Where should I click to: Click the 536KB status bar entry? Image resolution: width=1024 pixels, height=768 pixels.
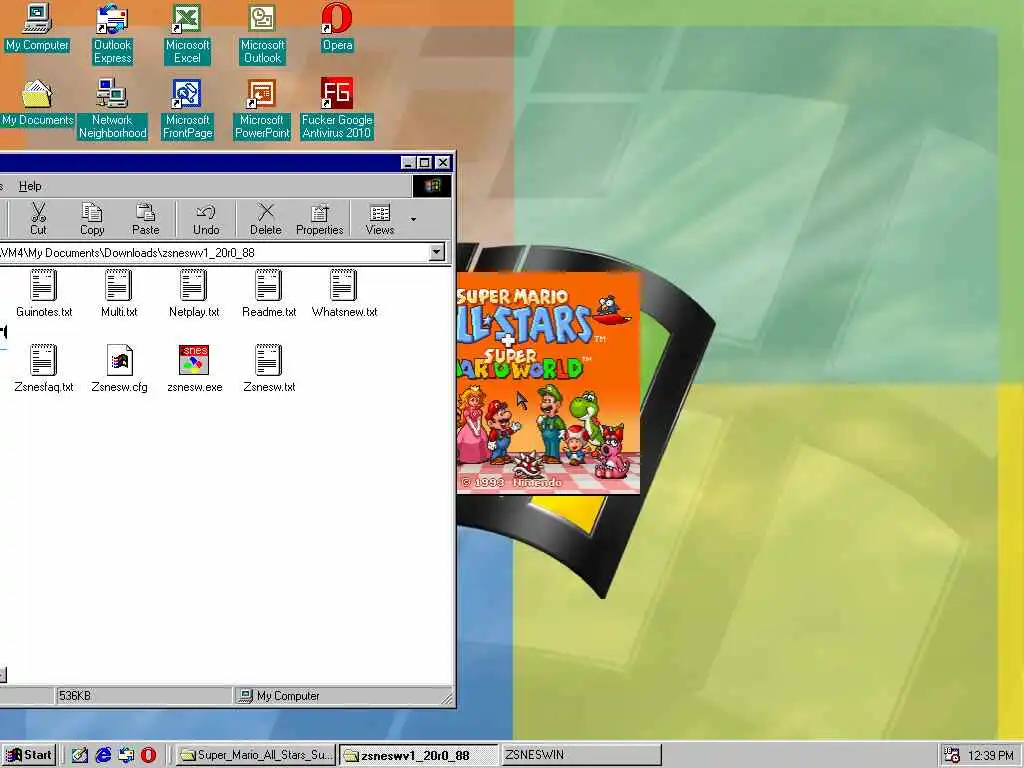point(144,696)
